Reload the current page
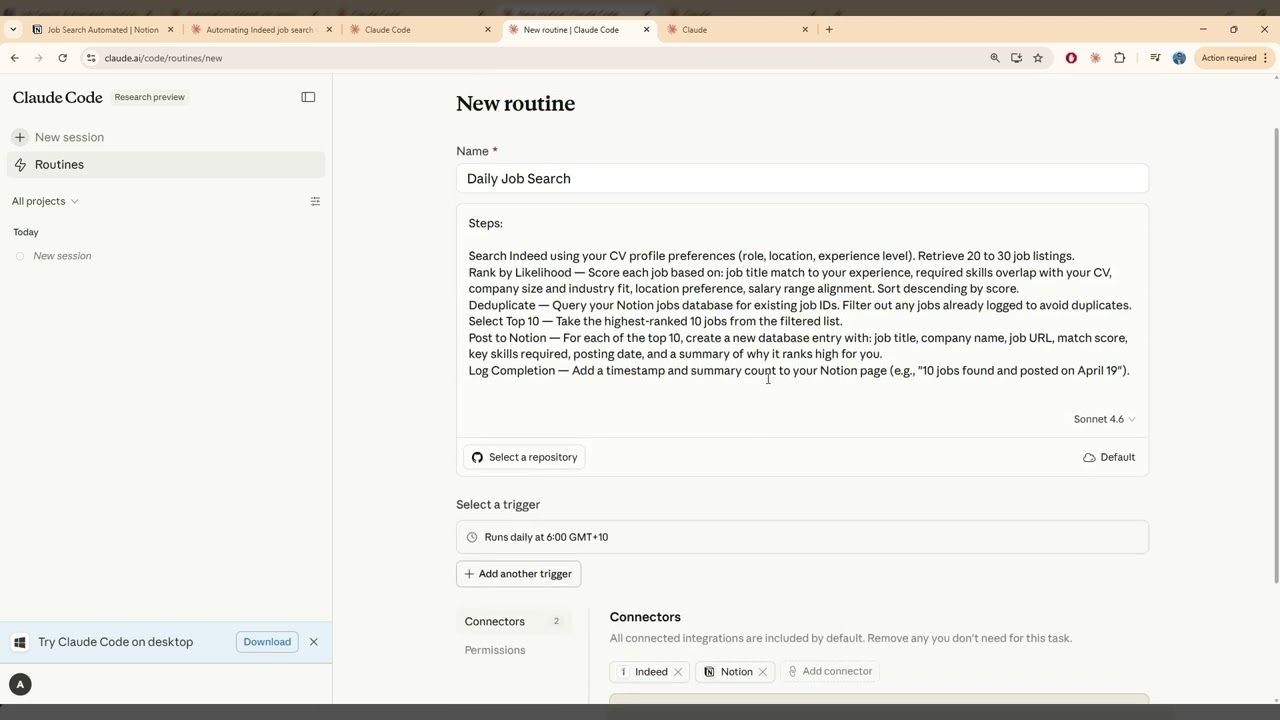Screen dimensions: 1280x720 [x=63, y=58]
